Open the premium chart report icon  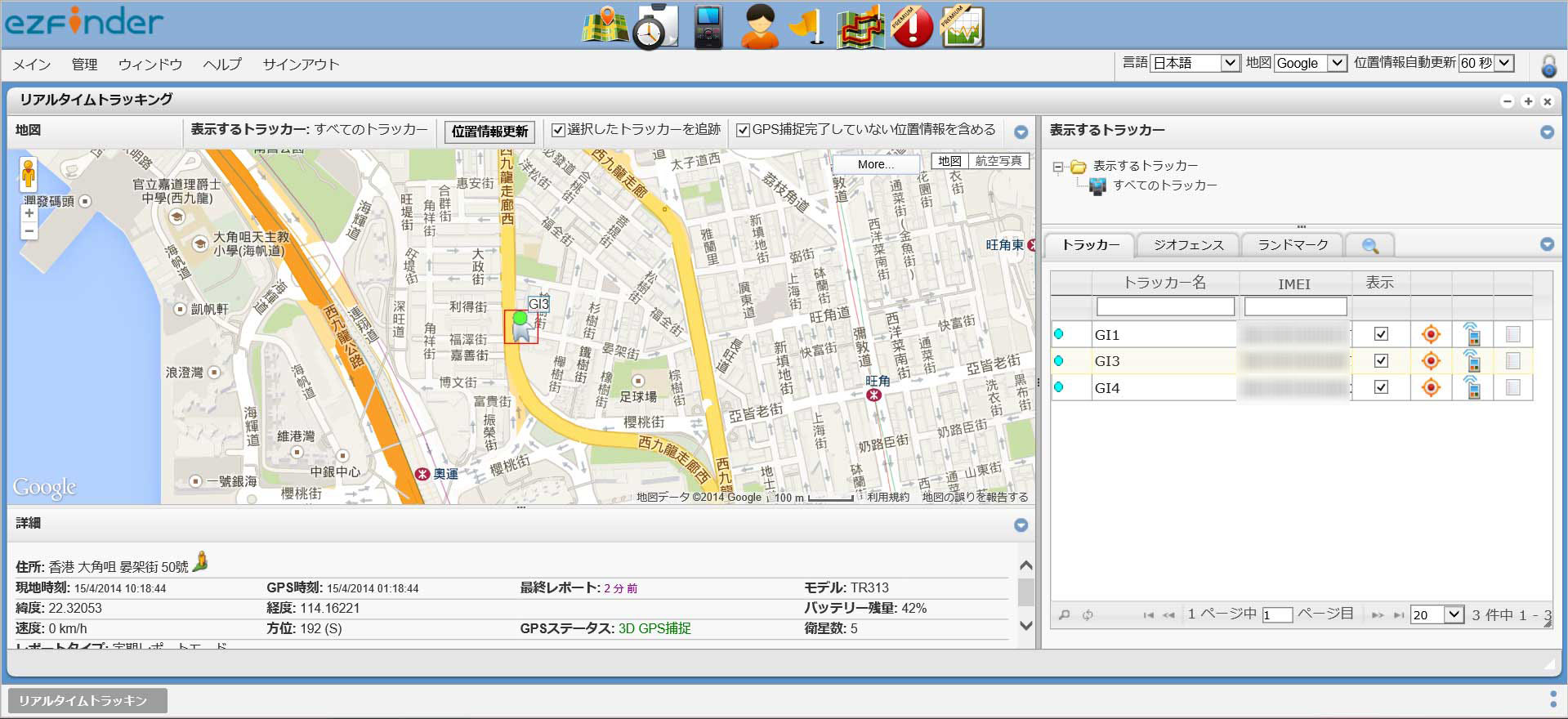pos(963,28)
